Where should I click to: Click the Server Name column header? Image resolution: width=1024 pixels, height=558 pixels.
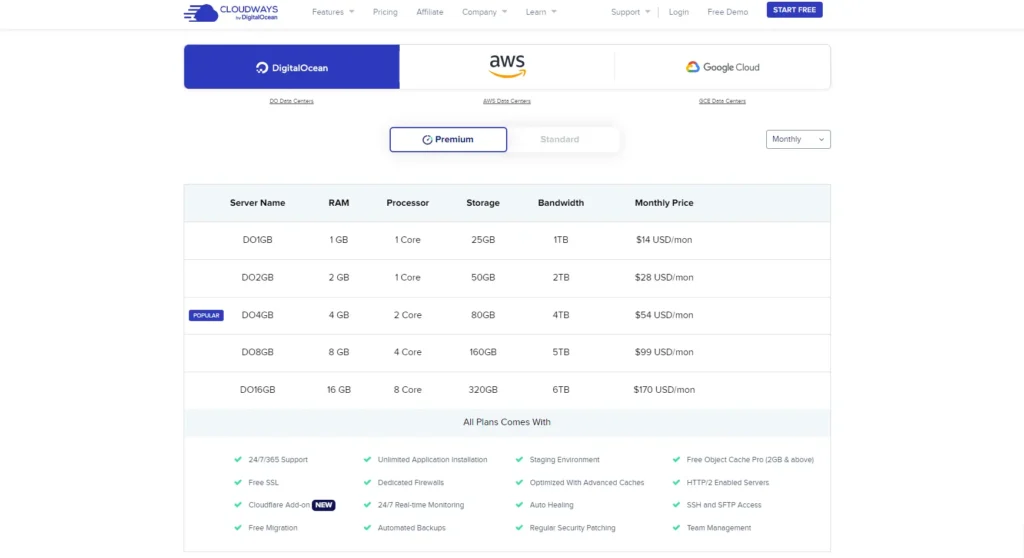click(257, 203)
